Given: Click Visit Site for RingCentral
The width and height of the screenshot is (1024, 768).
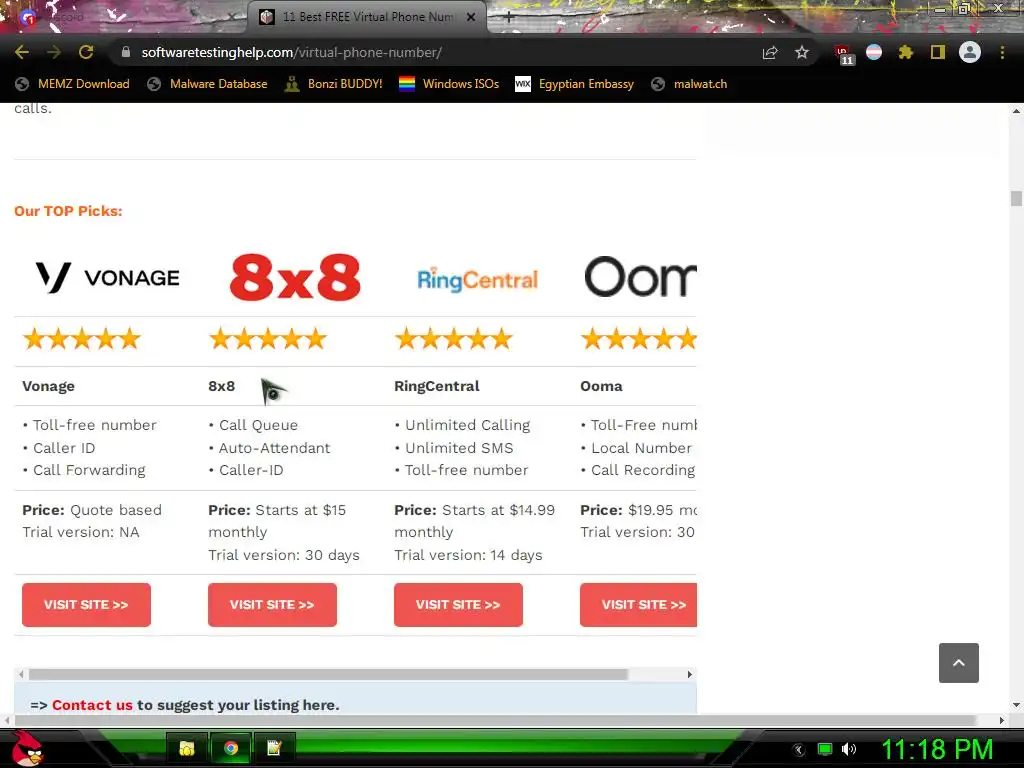Looking at the screenshot, I should tap(458, 605).
